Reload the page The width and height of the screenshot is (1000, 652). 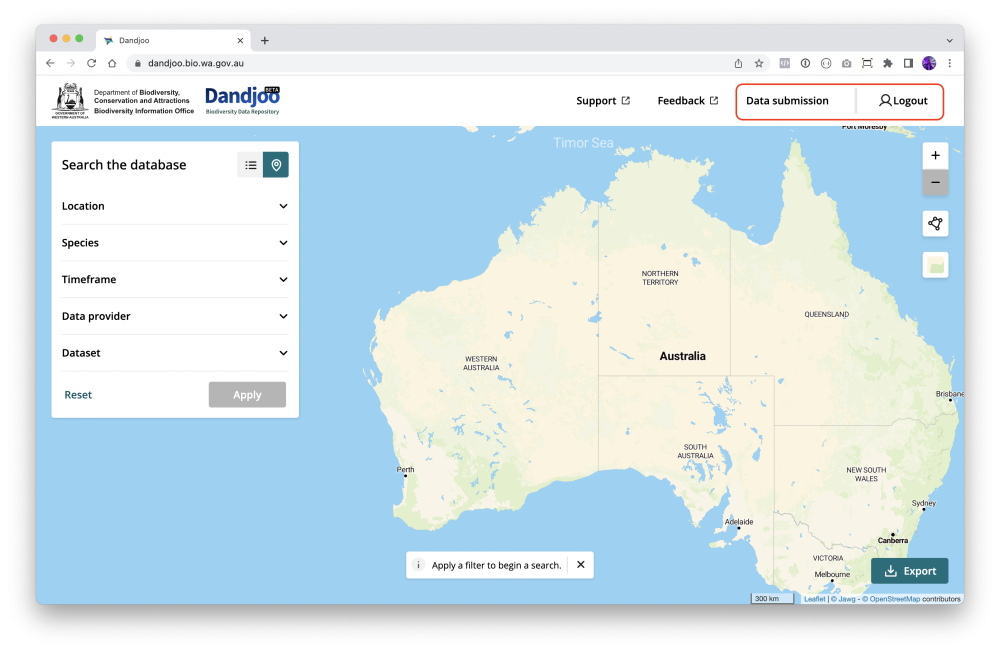point(91,63)
